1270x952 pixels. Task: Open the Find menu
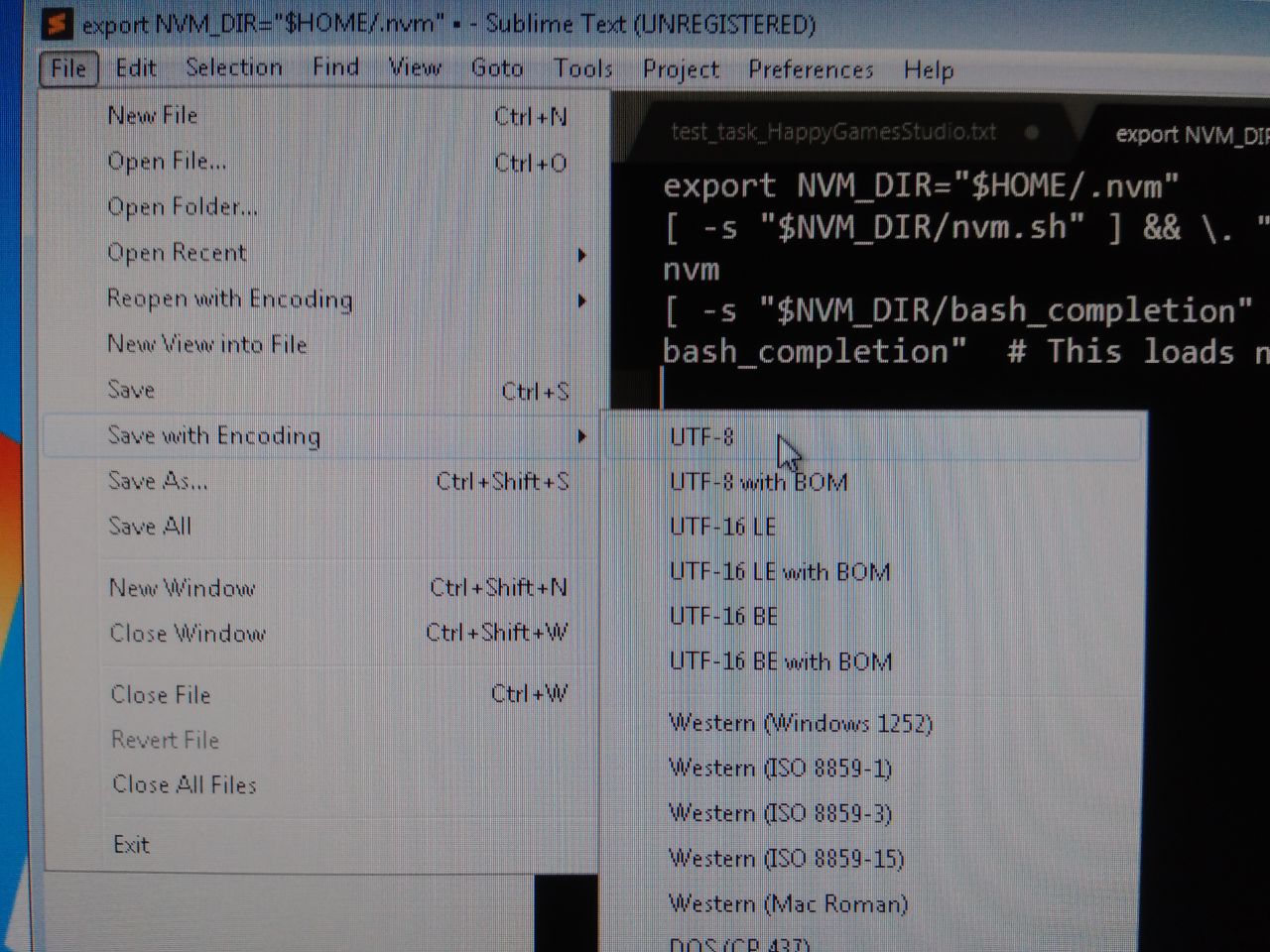click(335, 67)
